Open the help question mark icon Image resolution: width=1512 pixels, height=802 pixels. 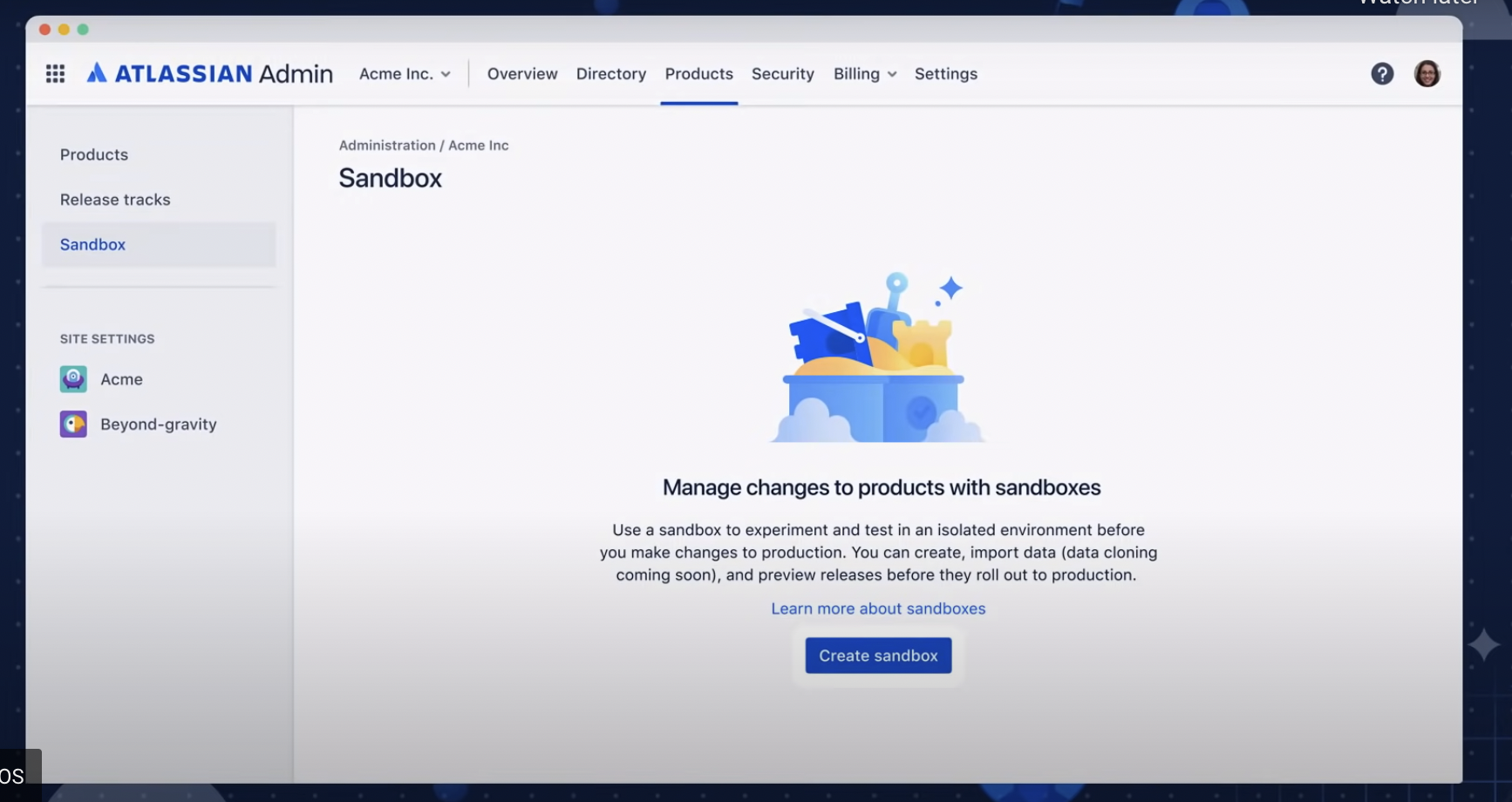(x=1382, y=74)
